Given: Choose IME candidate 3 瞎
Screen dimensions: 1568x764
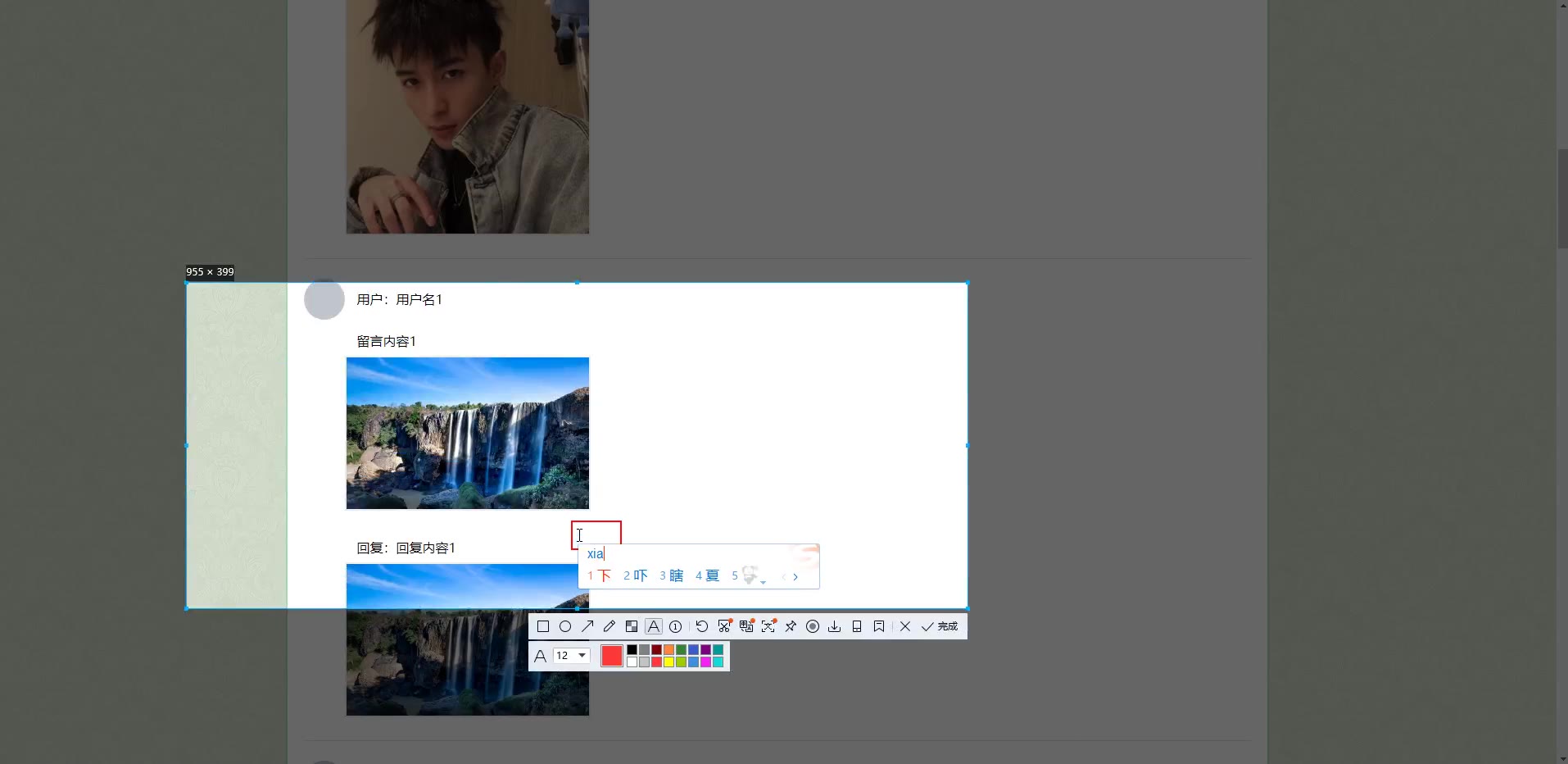Looking at the screenshot, I should [x=672, y=576].
